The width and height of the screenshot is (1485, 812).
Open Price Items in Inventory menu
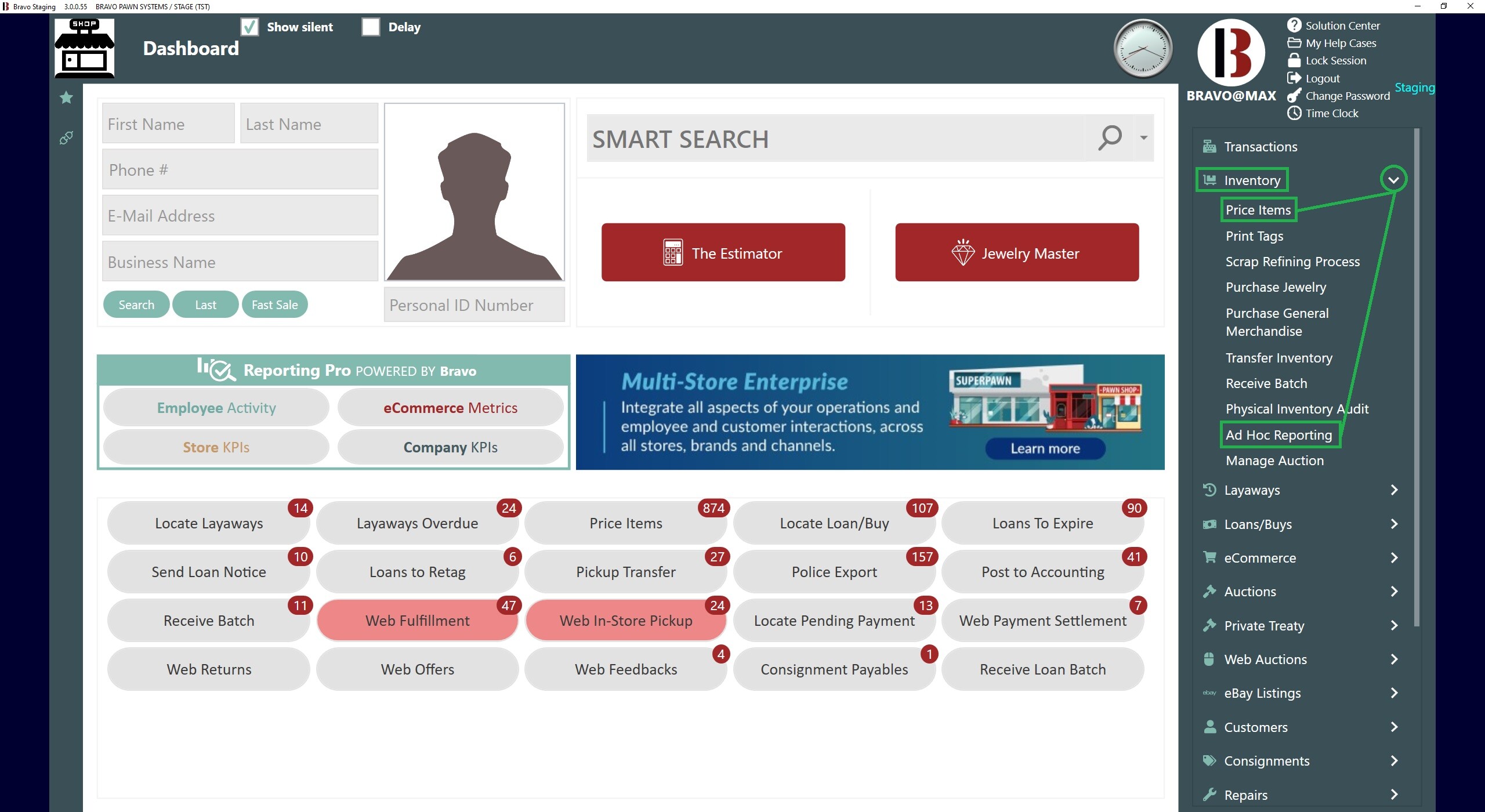tap(1258, 210)
